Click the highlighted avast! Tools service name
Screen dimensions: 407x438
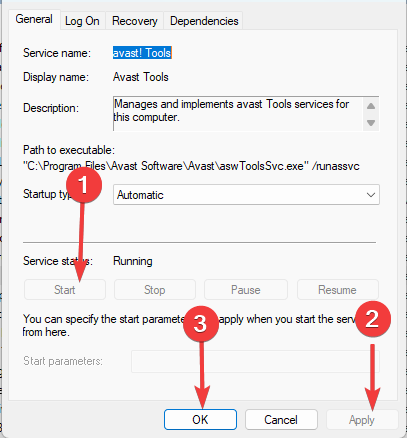[142, 53]
